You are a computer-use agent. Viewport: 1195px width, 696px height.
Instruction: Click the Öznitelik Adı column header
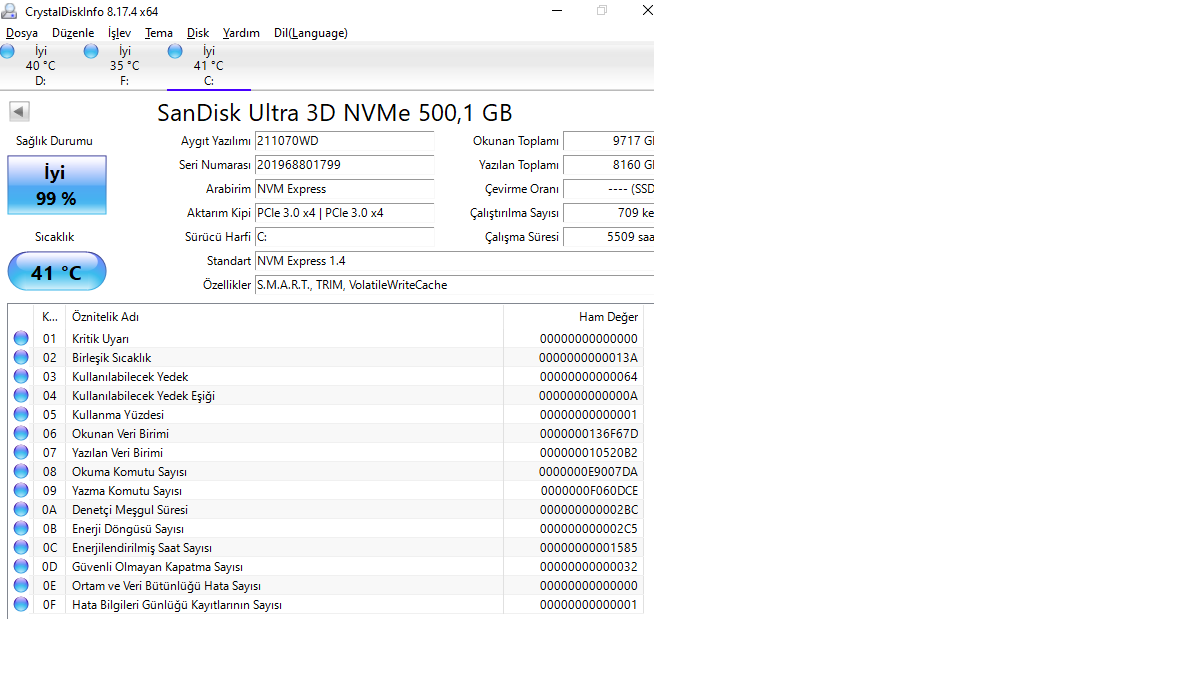click(284, 316)
